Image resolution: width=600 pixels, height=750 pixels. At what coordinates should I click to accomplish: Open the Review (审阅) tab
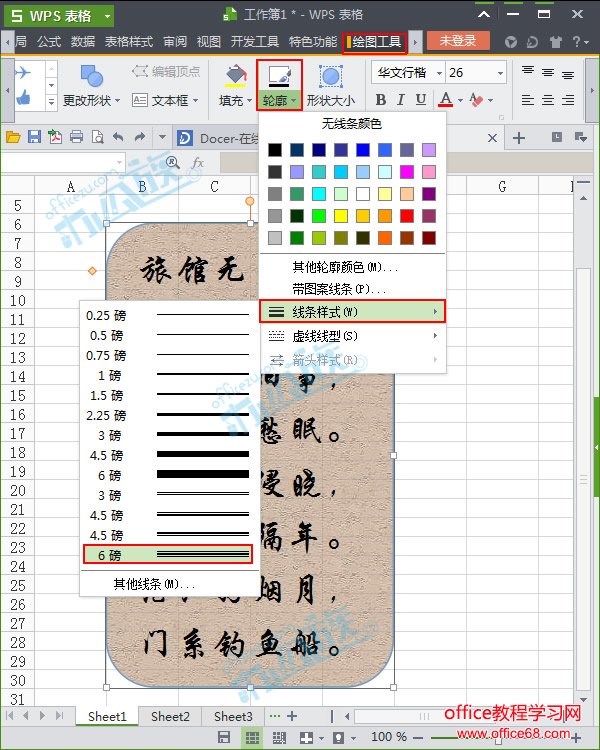pyautogui.click(x=175, y=42)
